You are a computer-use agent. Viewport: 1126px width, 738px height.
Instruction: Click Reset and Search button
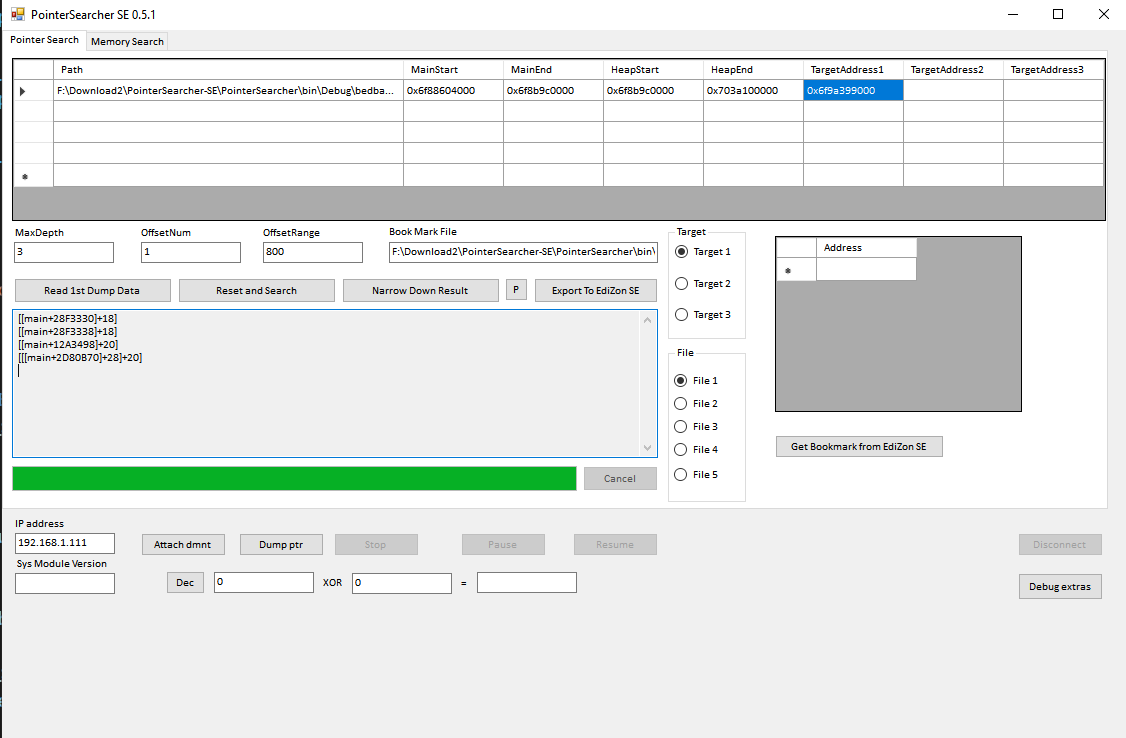tap(256, 291)
